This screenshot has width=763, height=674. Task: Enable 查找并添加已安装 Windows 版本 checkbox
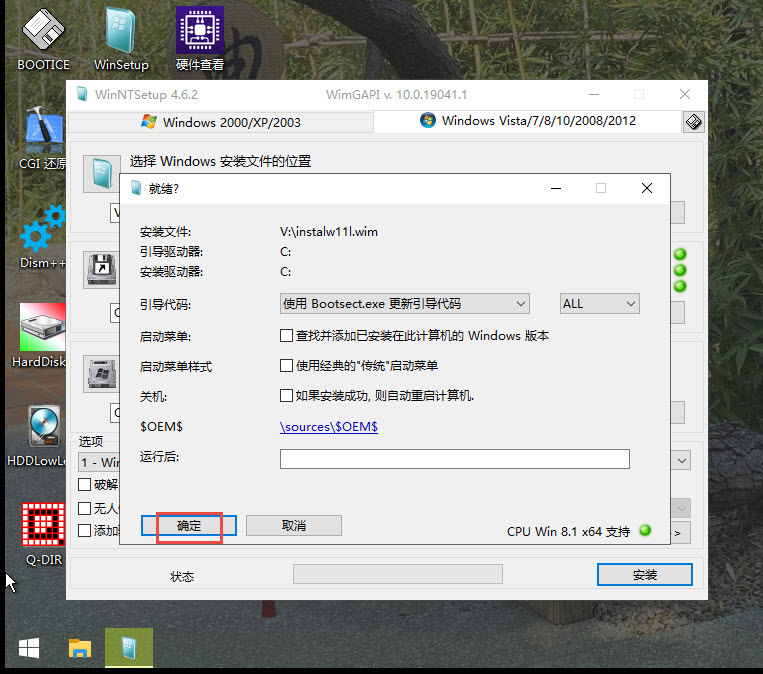[287, 336]
